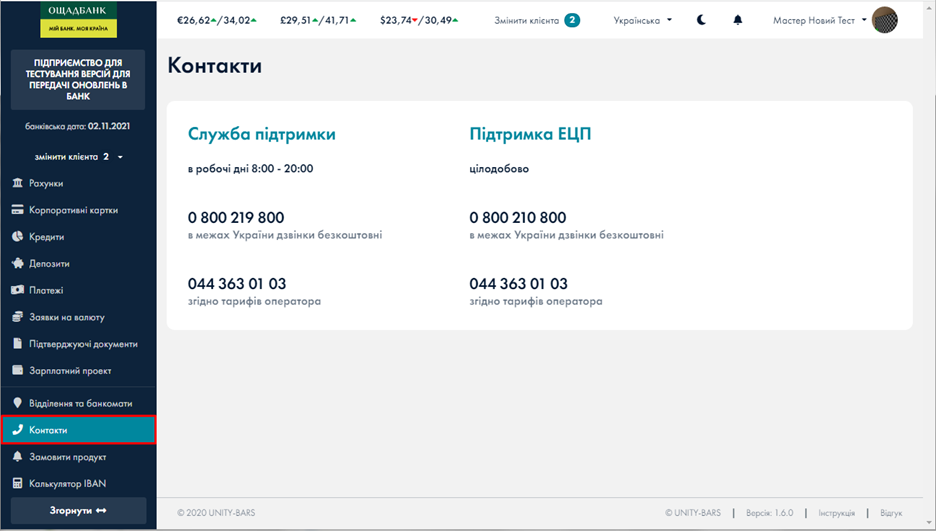The height and width of the screenshot is (531, 936).
Task: Click the Відгук link in footer
Action: [x=891, y=513]
